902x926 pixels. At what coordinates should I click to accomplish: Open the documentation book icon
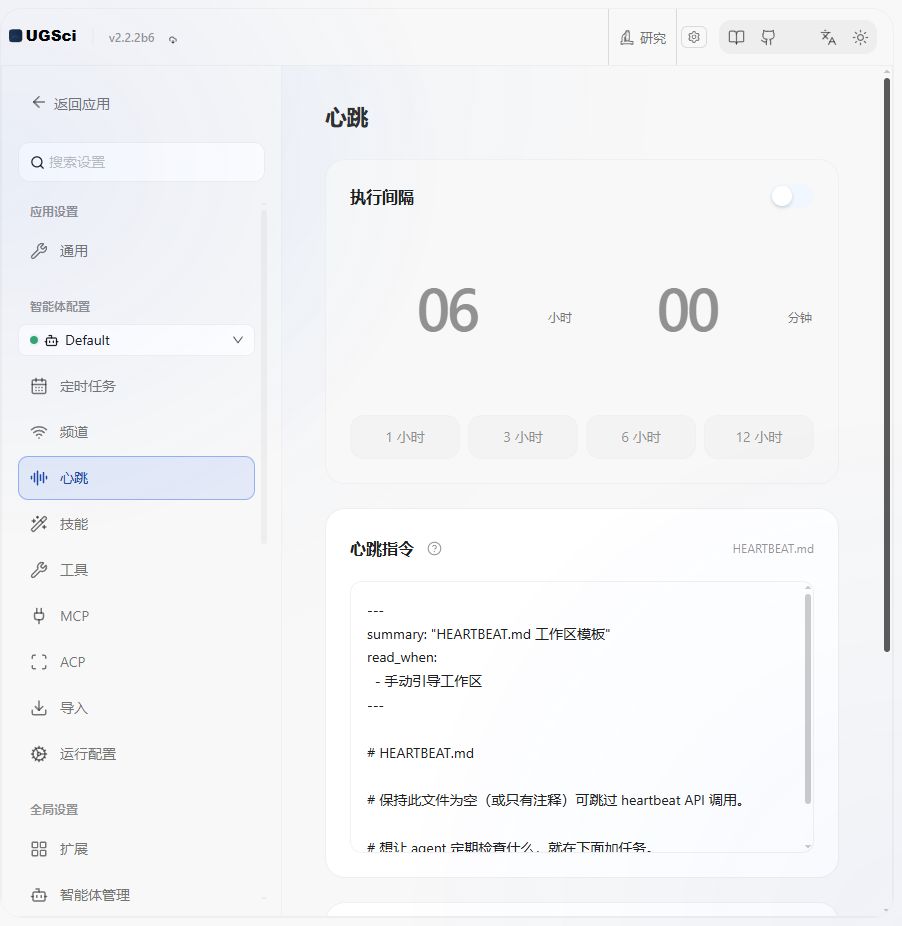pos(736,38)
